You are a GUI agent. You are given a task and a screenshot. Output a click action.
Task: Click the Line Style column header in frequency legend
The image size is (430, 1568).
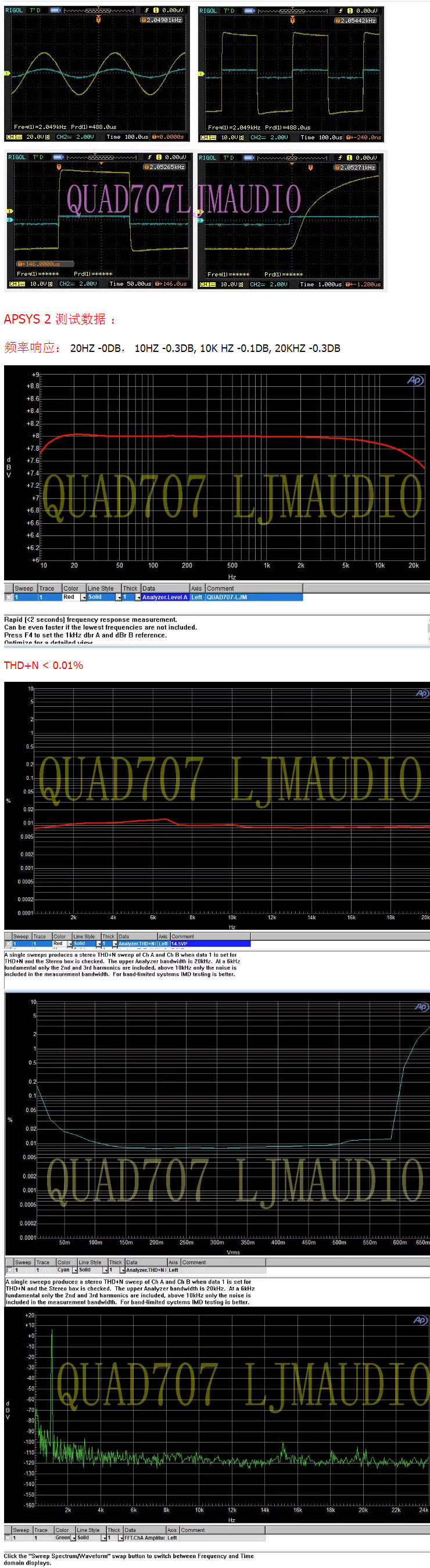(x=101, y=589)
